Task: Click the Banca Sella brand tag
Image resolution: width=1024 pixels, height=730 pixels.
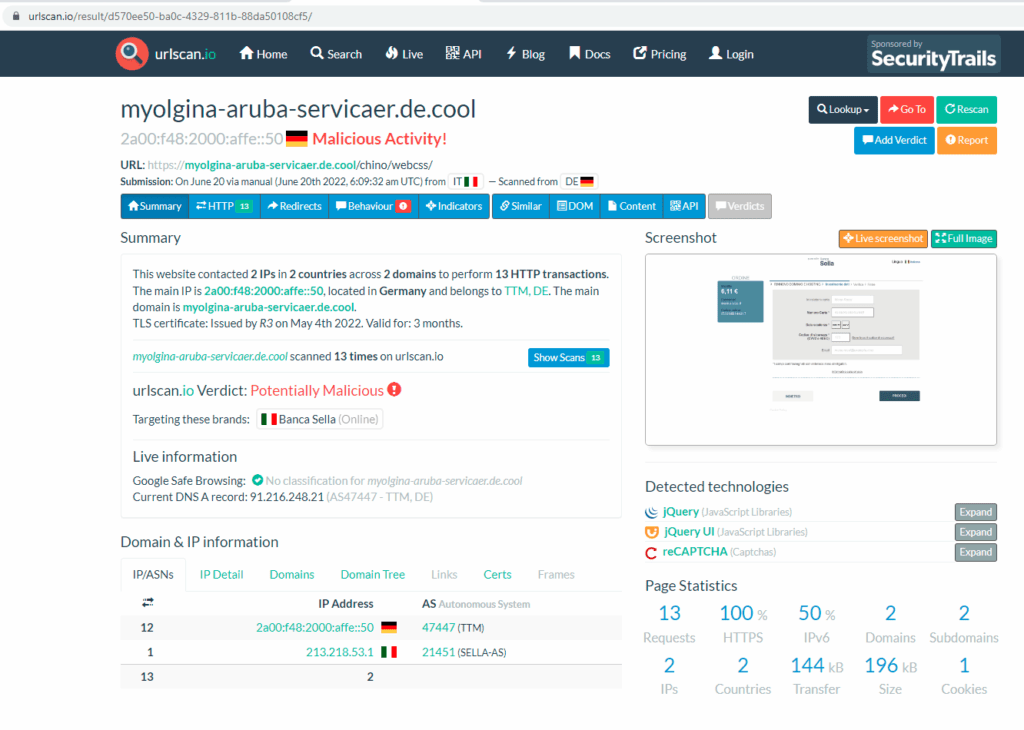Action: 320,419
